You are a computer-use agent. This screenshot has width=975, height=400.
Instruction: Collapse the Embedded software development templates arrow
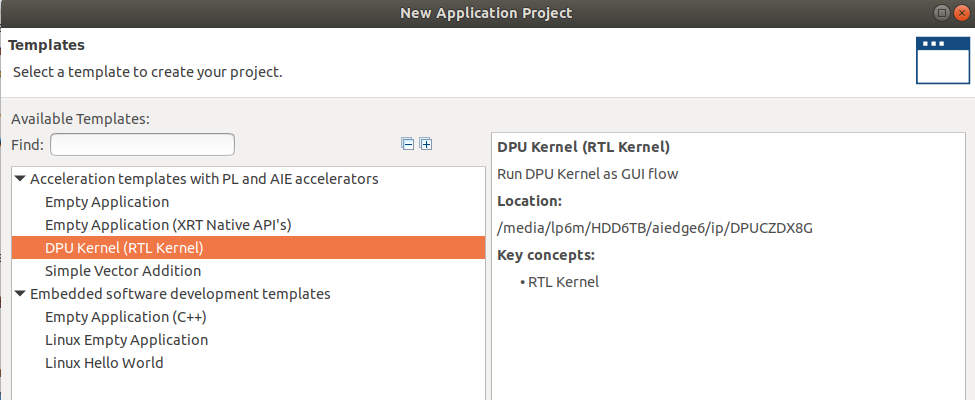(x=20, y=294)
